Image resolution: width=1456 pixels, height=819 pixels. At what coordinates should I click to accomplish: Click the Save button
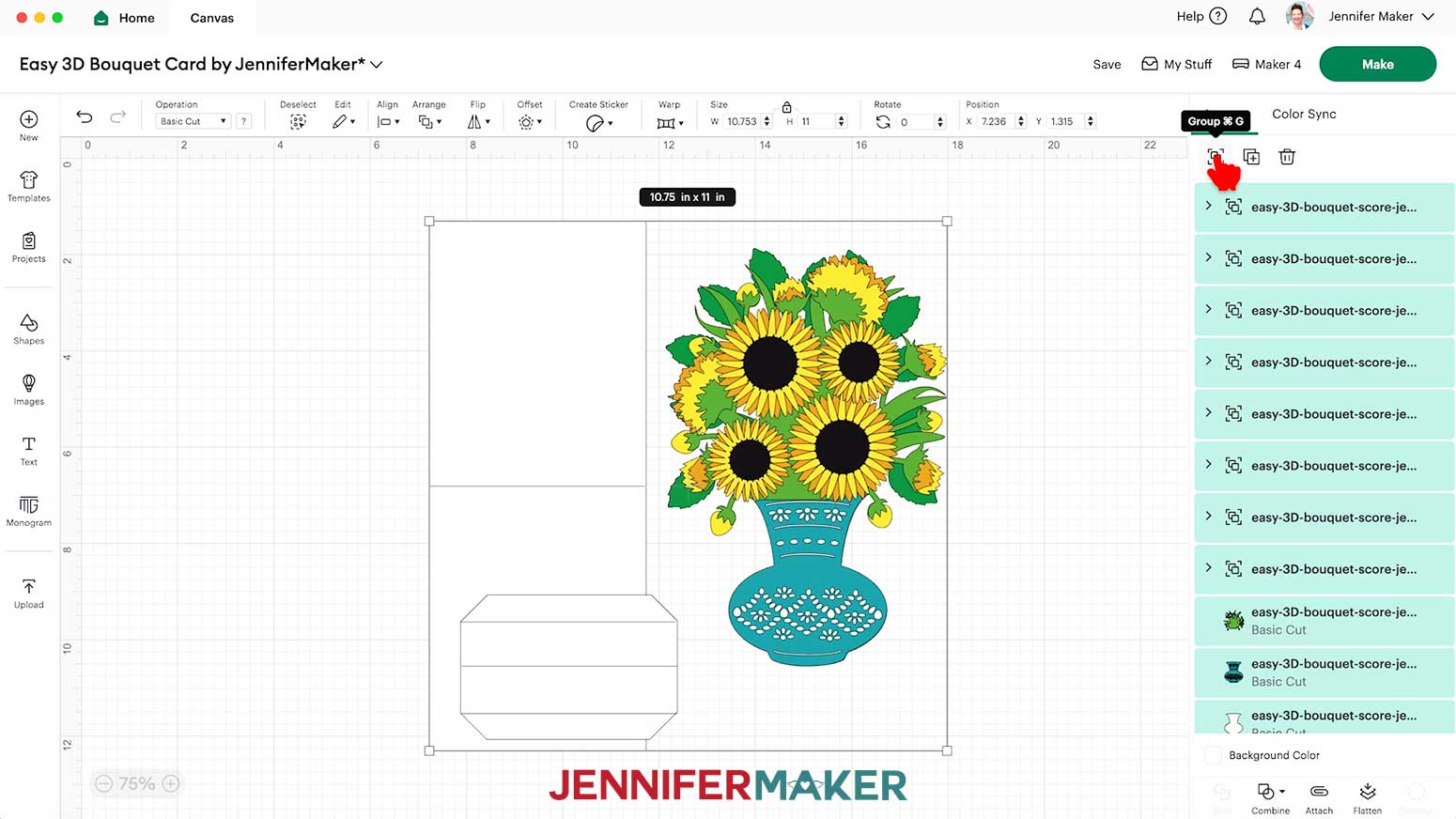point(1107,65)
